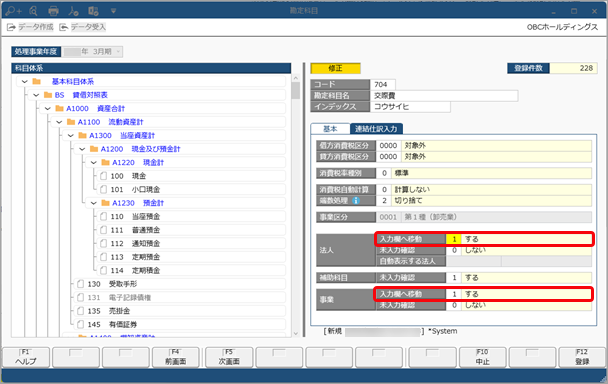Click the F5 次画面 button
The image size is (608, 384).
click(229, 357)
